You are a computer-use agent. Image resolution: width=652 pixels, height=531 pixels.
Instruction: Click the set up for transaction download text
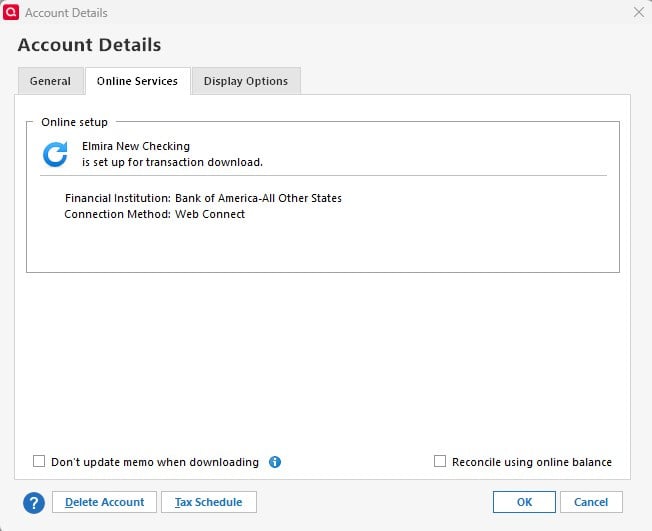172,162
